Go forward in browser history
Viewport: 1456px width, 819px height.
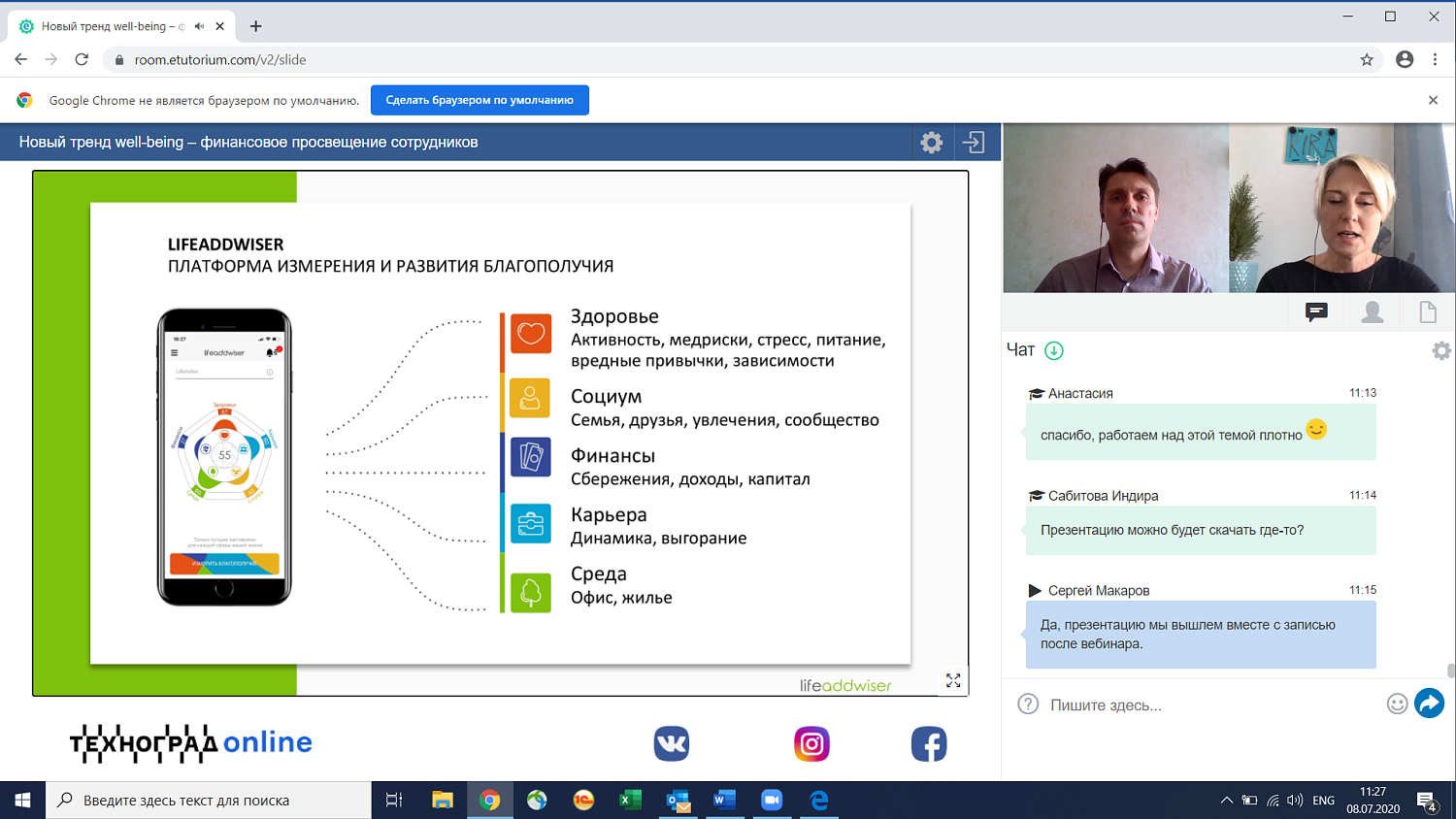pos(51,59)
